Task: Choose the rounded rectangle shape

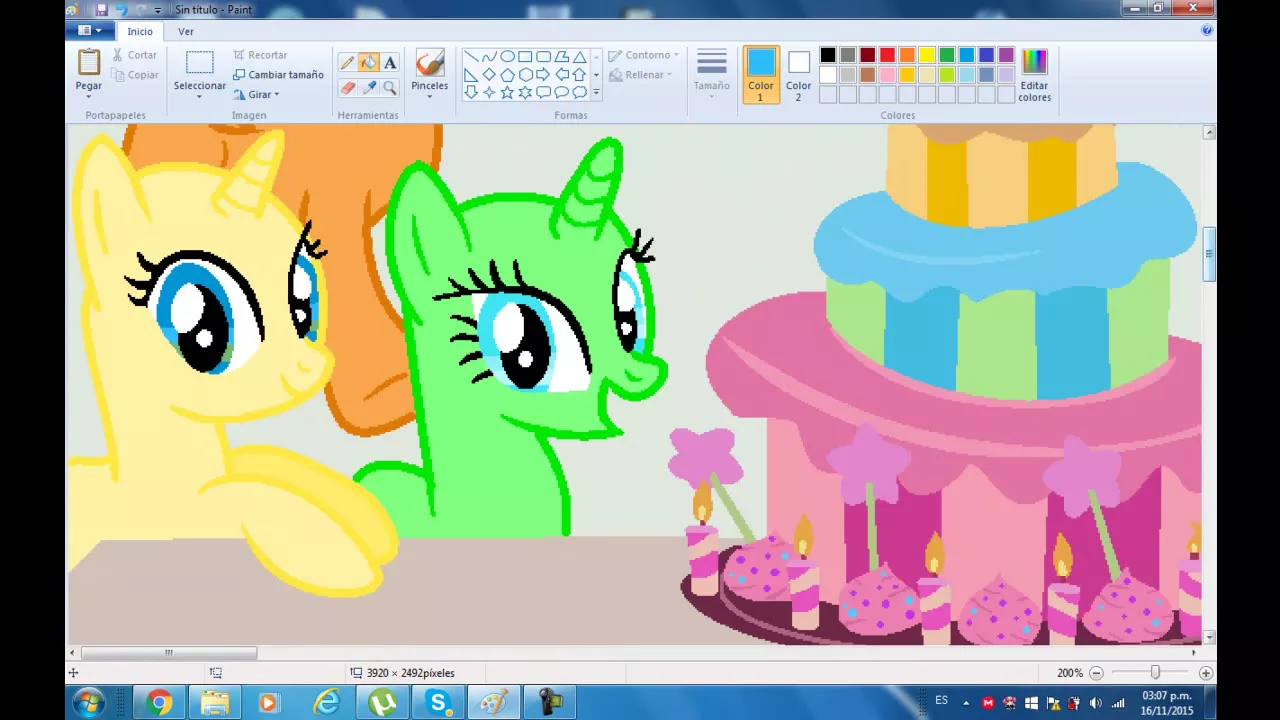Action: coord(543,57)
